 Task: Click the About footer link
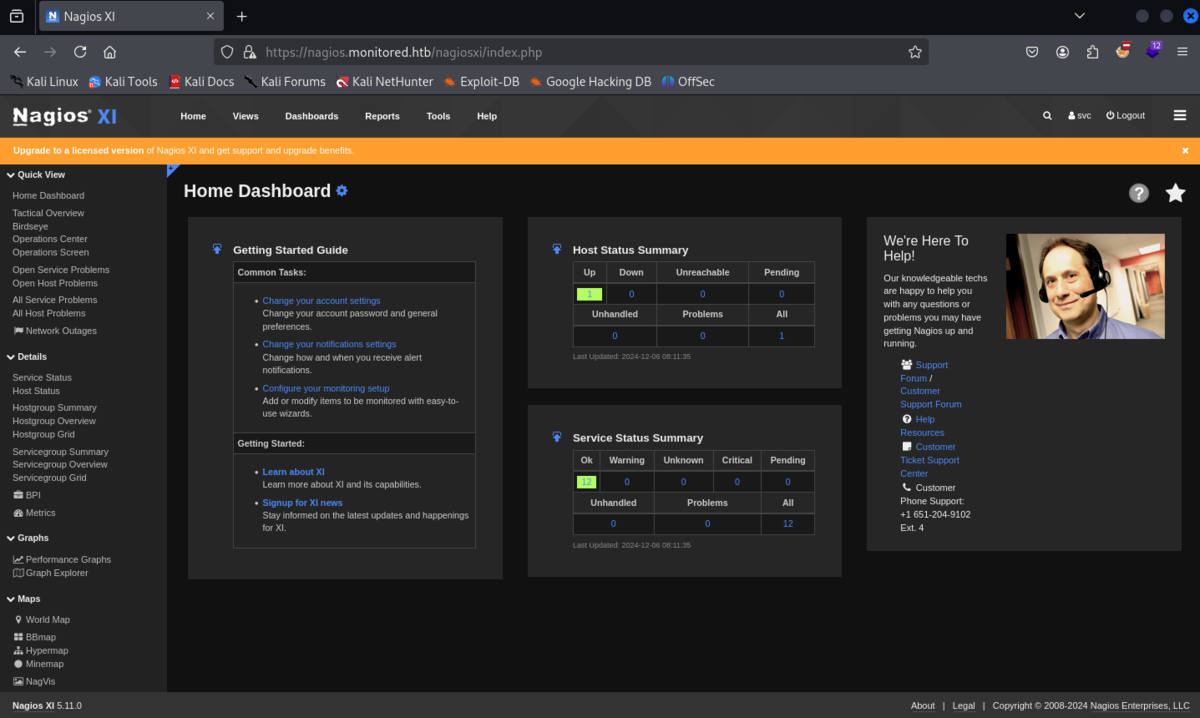tap(923, 706)
